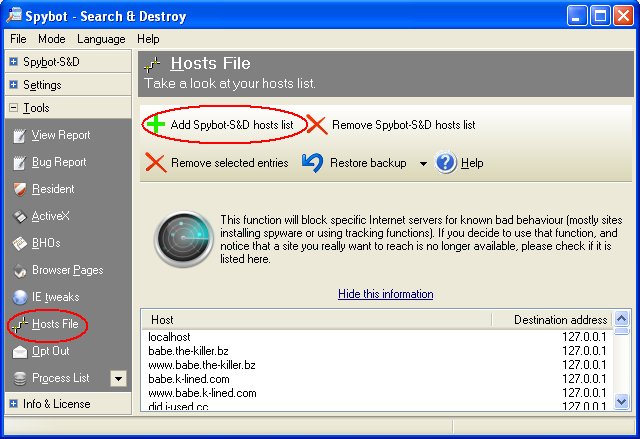The width and height of the screenshot is (640, 439).
Task: Open the Restore backup dropdown arrow
Action: click(x=423, y=164)
